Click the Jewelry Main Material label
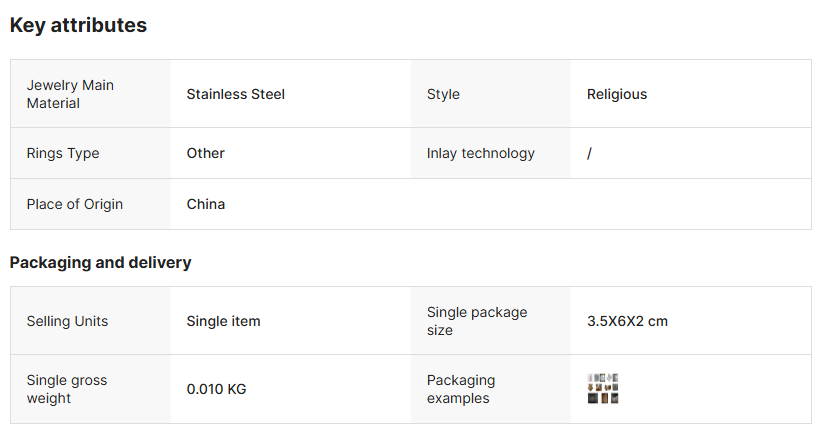 [70, 94]
